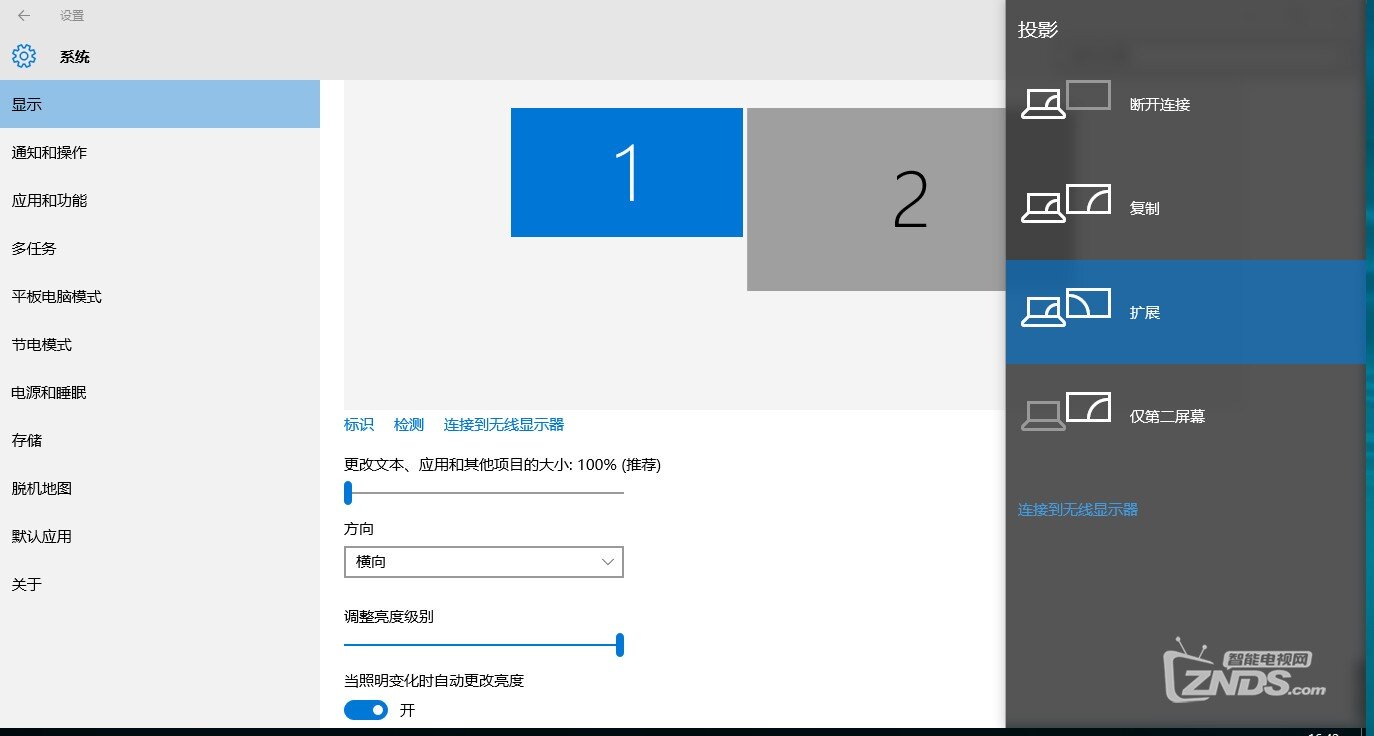The height and width of the screenshot is (736, 1374).
Task: Click 连接到无线显示器 in the projection panel
Action: pos(1078,510)
